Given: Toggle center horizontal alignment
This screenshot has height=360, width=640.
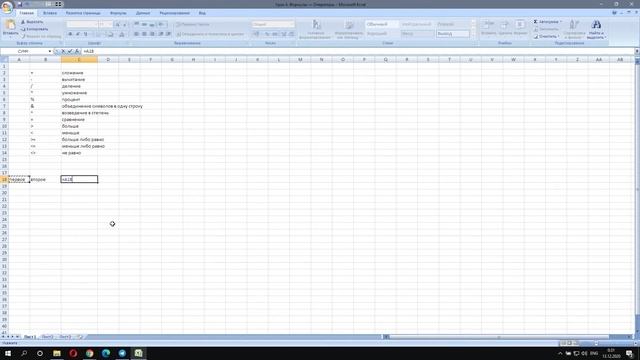Looking at the screenshot, I should tap(144, 34).
